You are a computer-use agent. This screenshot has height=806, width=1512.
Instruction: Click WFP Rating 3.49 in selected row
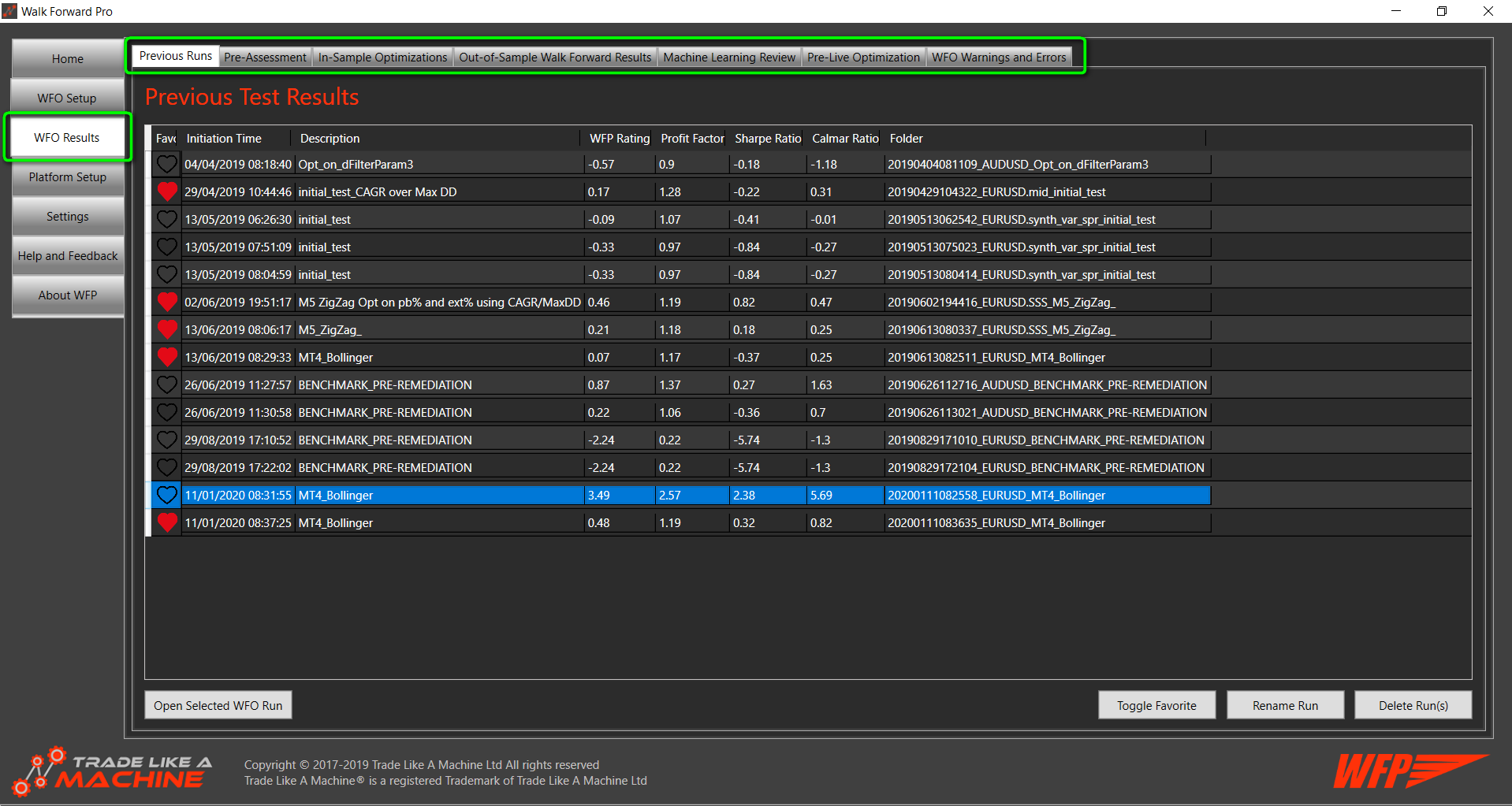click(x=620, y=496)
